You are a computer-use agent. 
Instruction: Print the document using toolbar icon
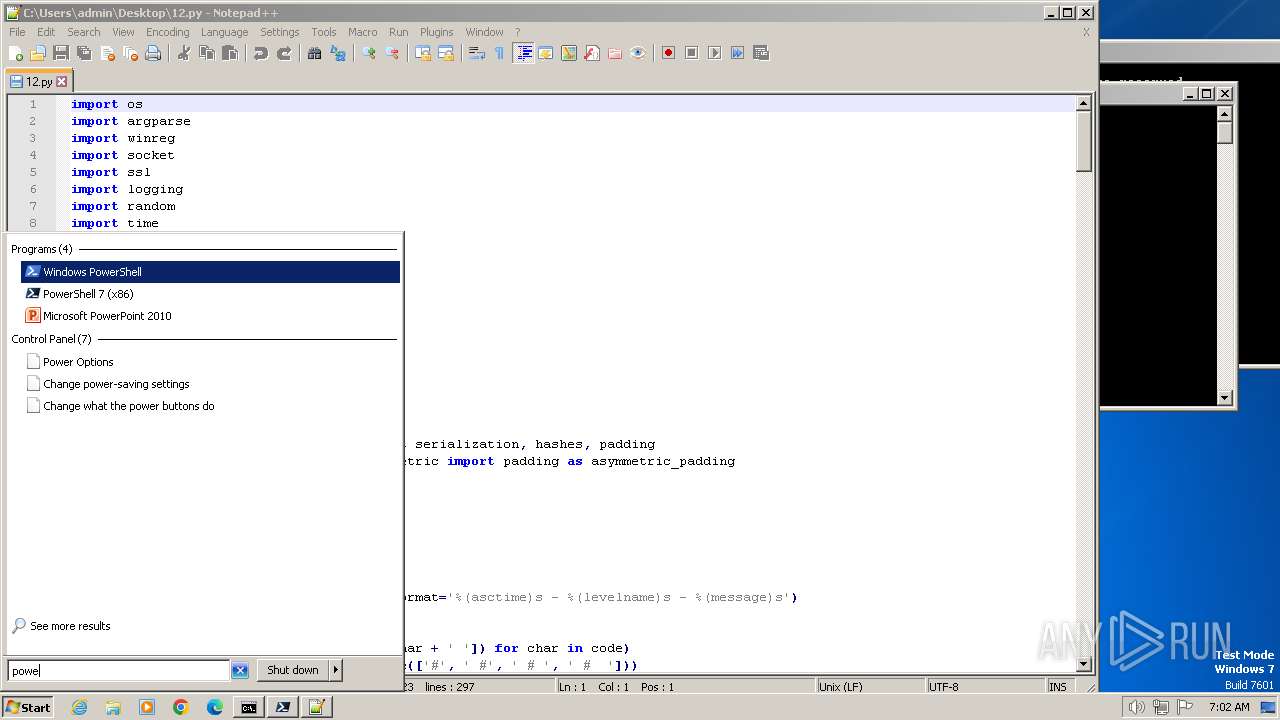click(x=153, y=53)
